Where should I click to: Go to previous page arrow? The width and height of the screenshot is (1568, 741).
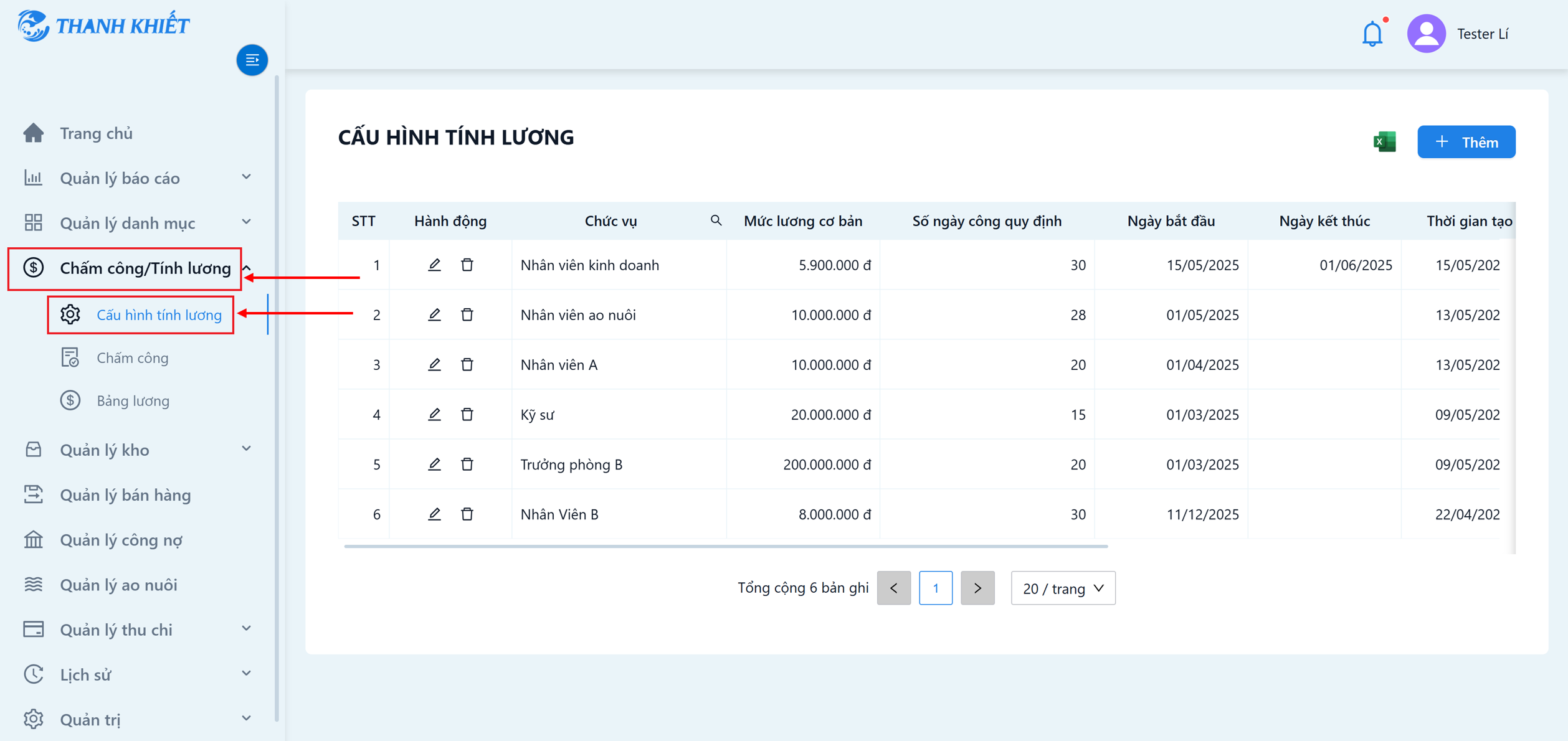tap(893, 588)
